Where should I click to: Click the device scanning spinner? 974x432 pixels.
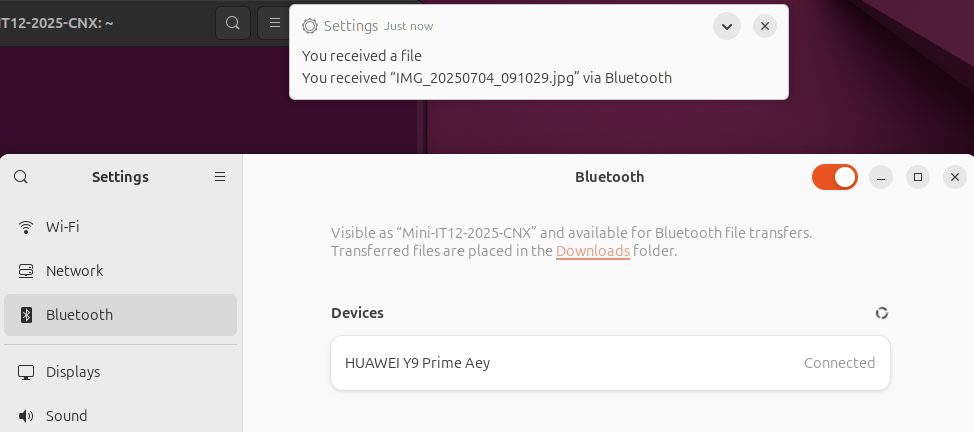pyautogui.click(x=881, y=313)
